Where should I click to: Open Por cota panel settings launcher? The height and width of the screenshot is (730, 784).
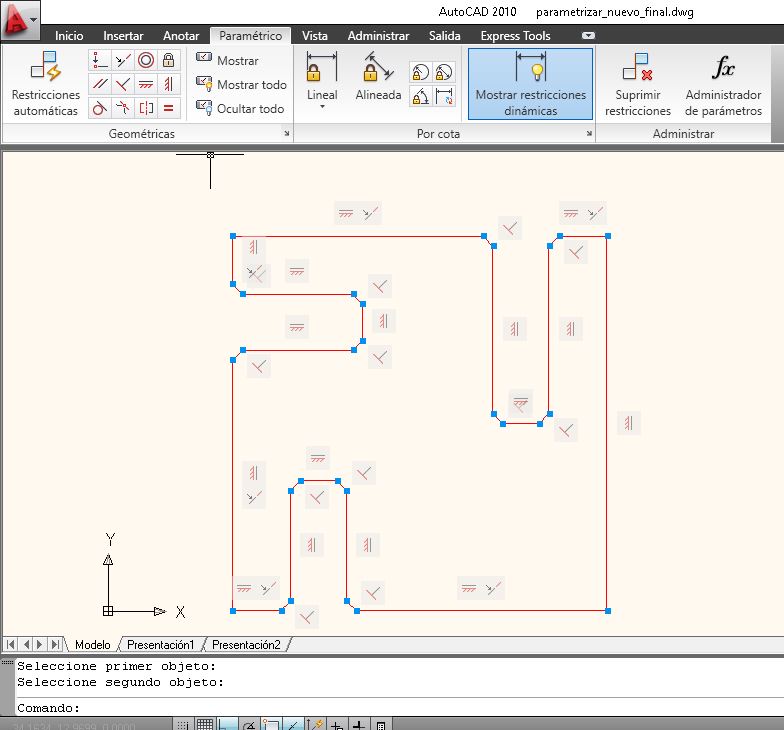point(589,134)
